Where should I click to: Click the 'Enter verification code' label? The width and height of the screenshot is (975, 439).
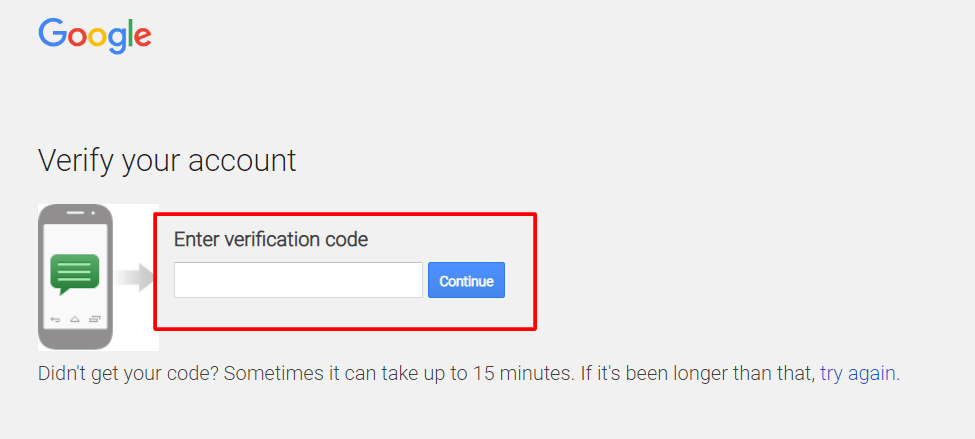(271, 240)
